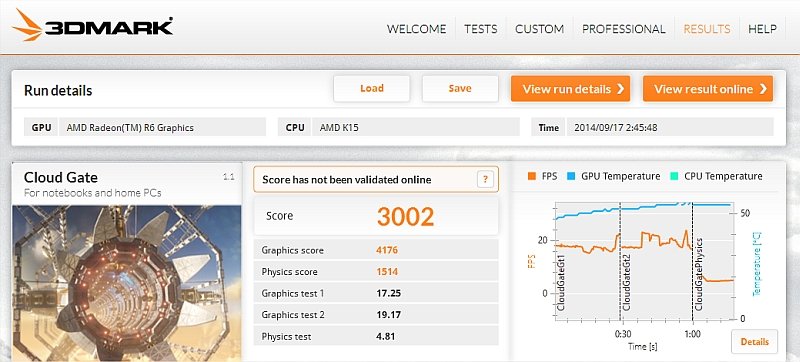Click the run time 2014/09/17 2:45:48
Image resolution: width=800 pixels, height=362 pixels.
point(616,127)
